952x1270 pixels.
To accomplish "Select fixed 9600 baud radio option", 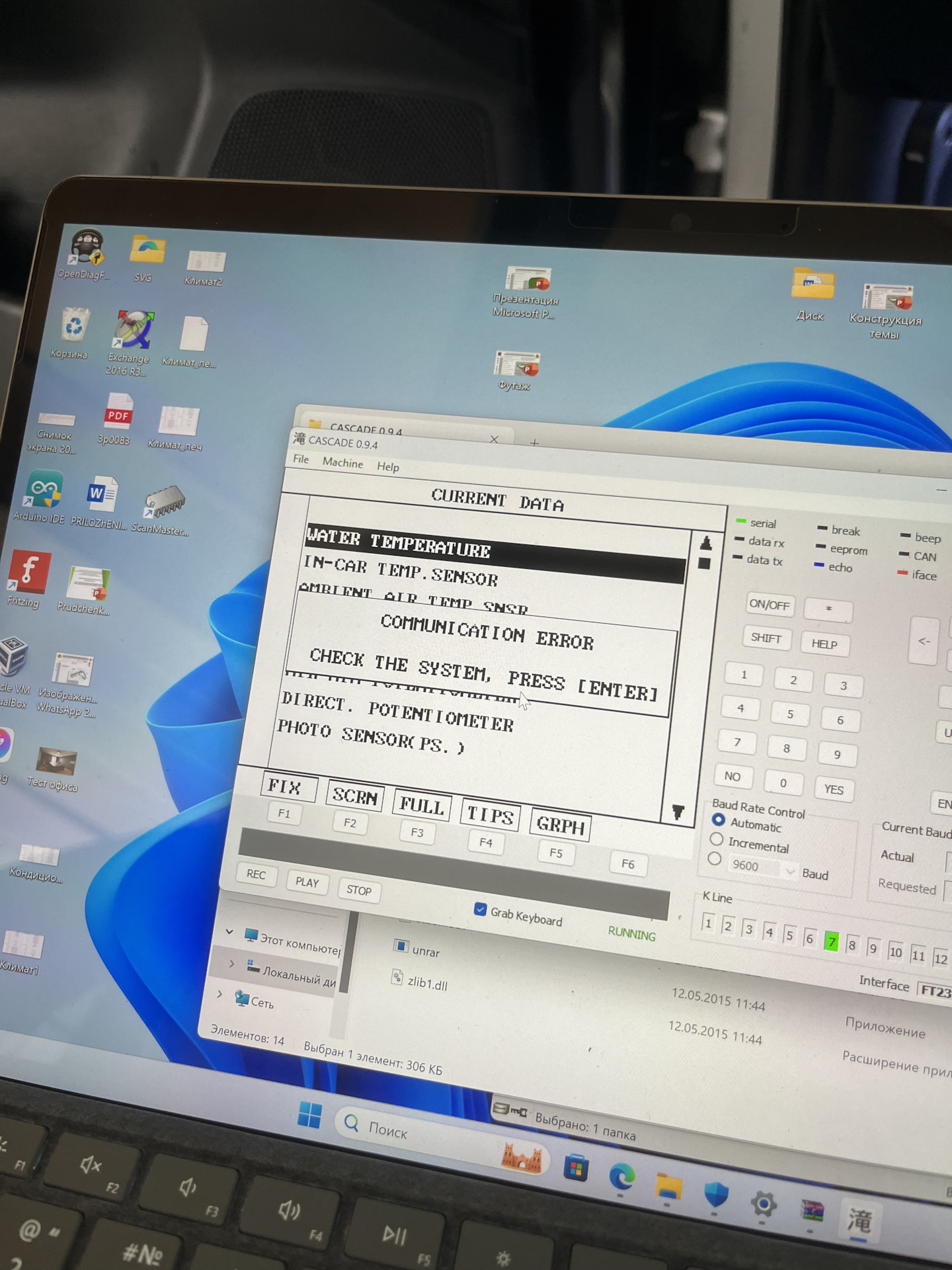I will click(714, 859).
